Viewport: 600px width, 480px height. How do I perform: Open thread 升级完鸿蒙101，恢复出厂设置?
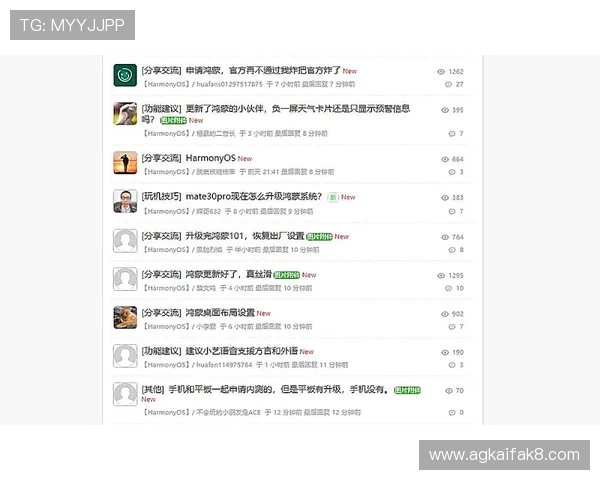pos(245,236)
